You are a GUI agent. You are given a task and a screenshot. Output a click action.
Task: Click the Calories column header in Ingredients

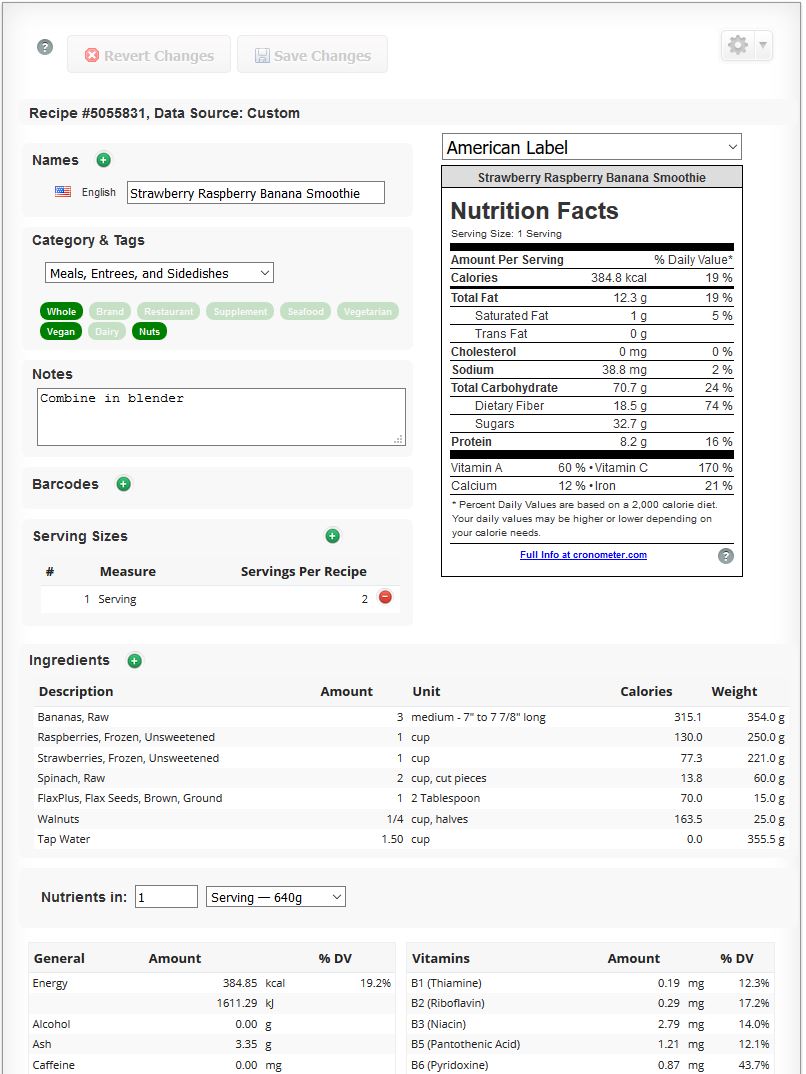tap(646, 692)
